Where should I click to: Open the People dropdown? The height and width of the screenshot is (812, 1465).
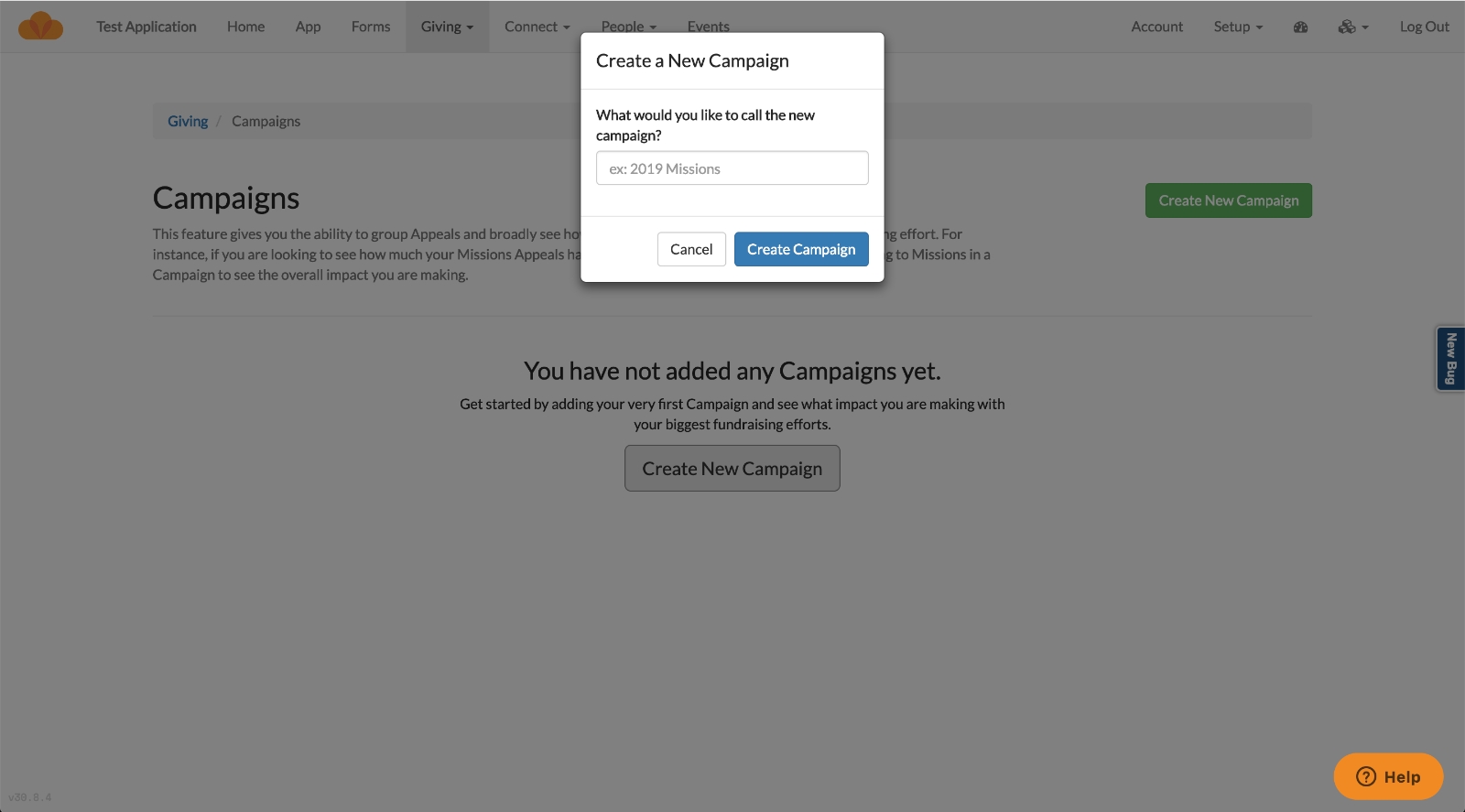[x=628, y=26]
